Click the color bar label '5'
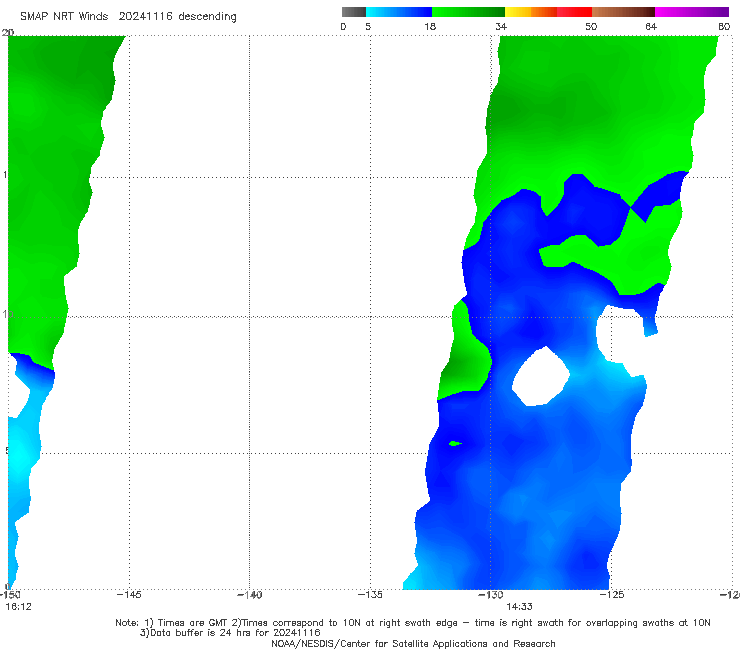The width and height of the screenshot is (740, 650). click(x=368, y=27)
